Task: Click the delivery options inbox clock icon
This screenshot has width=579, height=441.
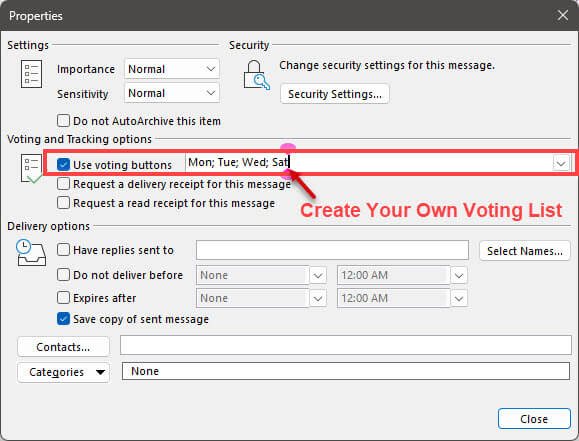Action: (31, 253)
